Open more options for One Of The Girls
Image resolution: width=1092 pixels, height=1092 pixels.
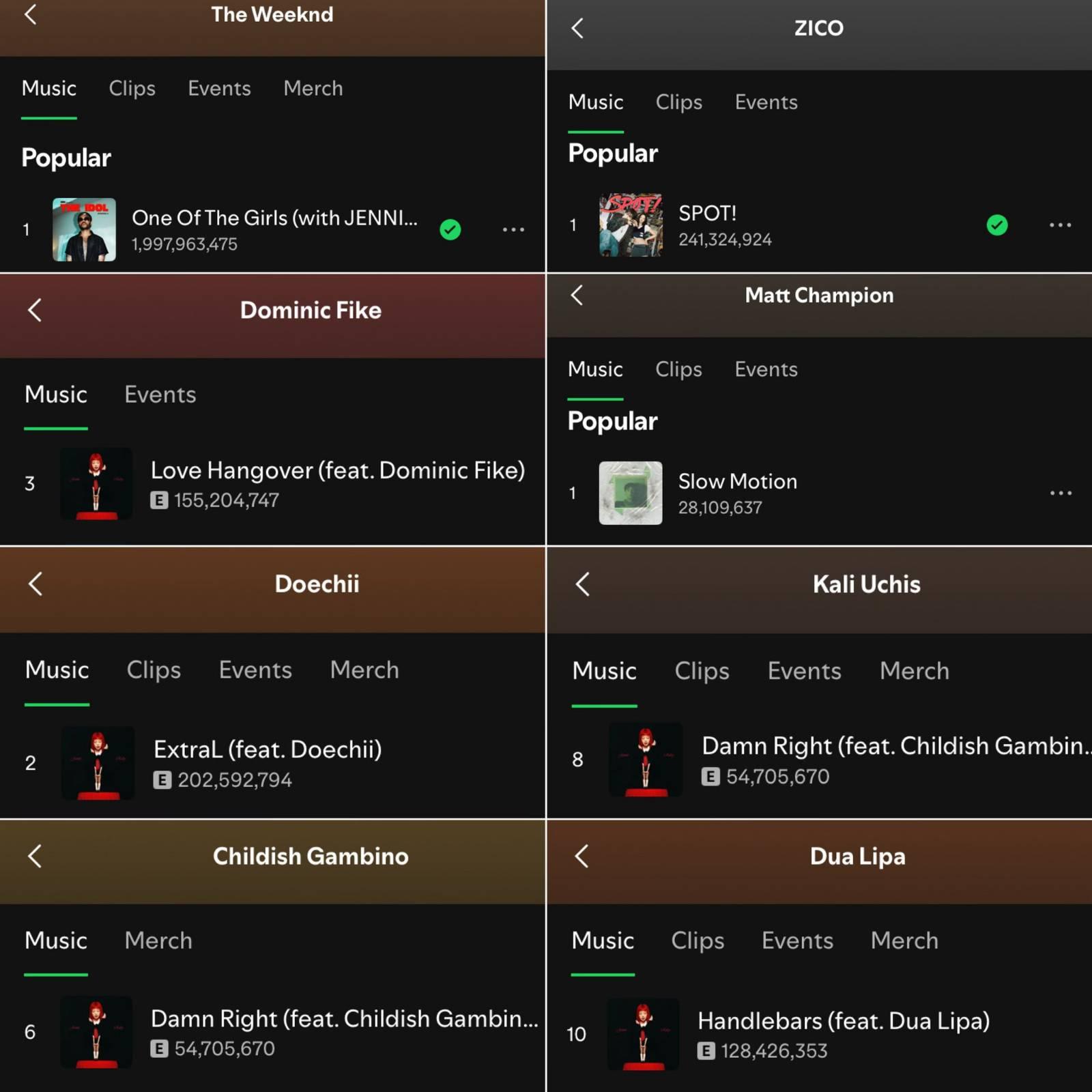pos(513,230)
